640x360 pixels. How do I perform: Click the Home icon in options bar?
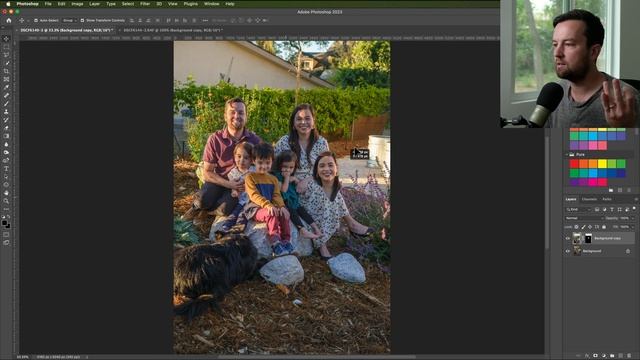coord(9,20)
